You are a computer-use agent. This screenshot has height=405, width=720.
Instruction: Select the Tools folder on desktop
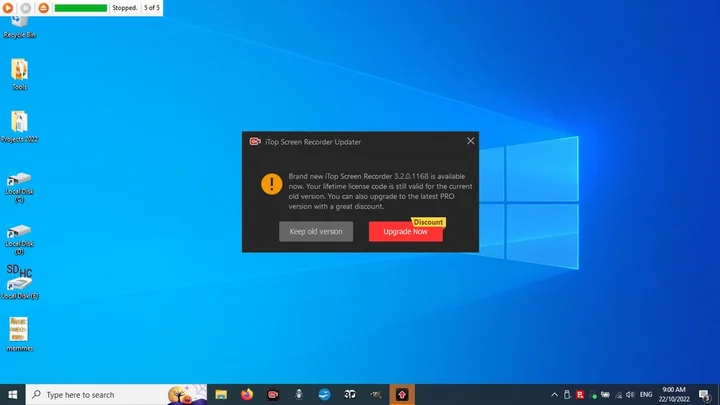[20, 70]
